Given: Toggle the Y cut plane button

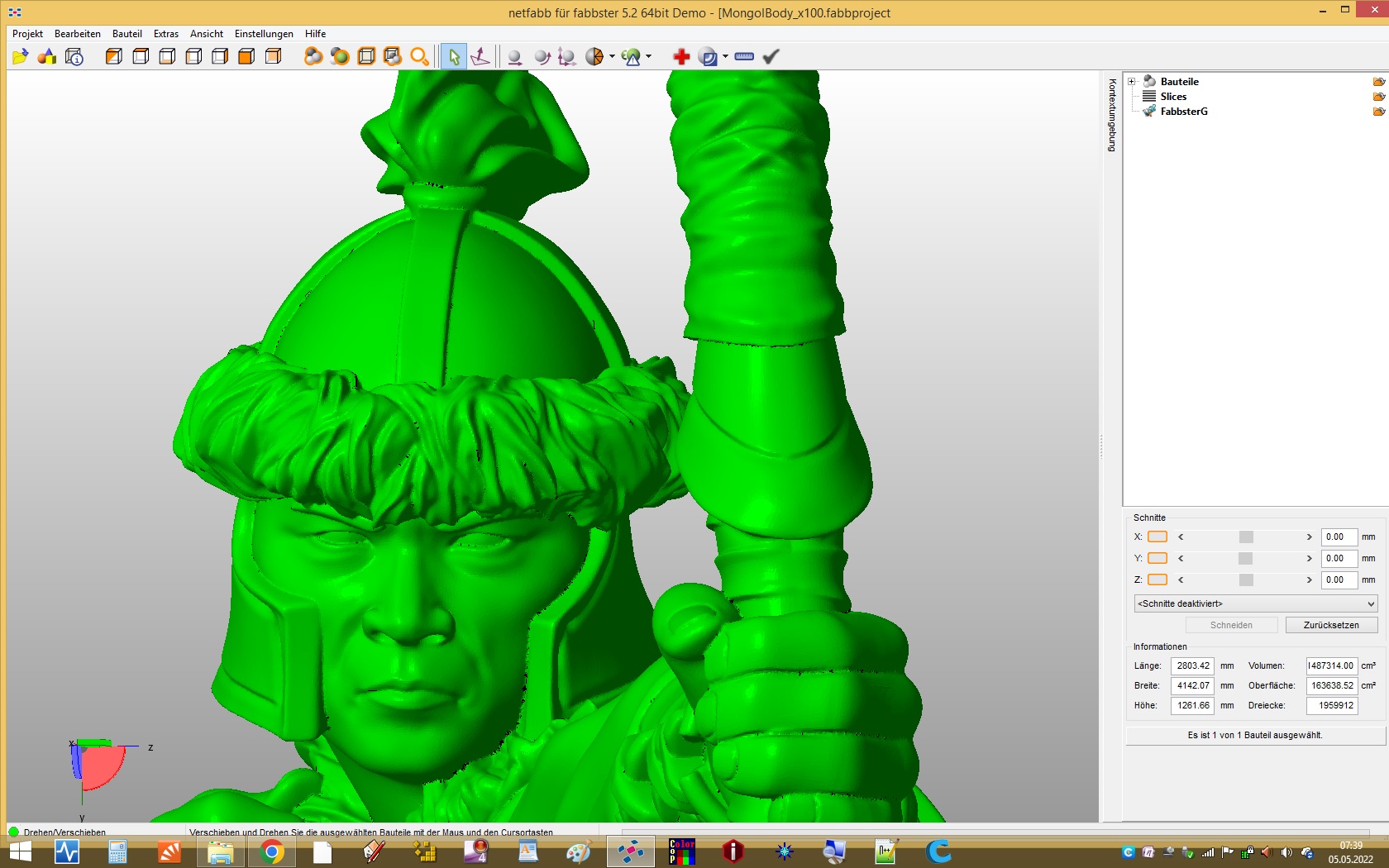Looking at the screenshot, I should (x=1157, y=558).
